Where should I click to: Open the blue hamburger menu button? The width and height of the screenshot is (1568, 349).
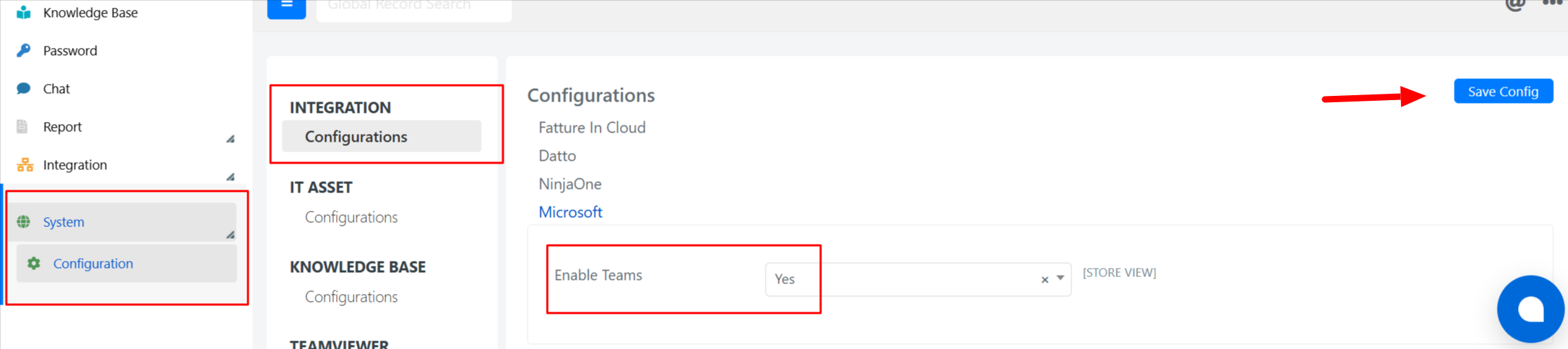click(287, 7)
